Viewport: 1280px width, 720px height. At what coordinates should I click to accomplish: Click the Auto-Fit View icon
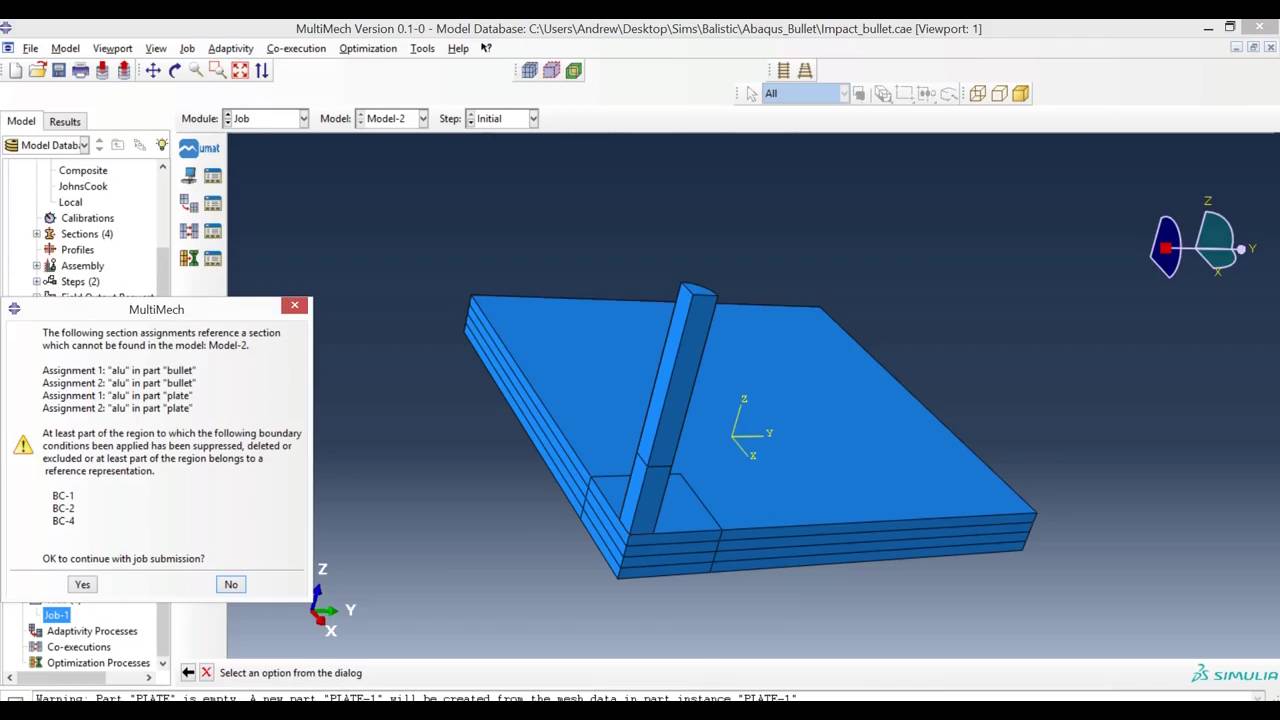coord(240,70)
